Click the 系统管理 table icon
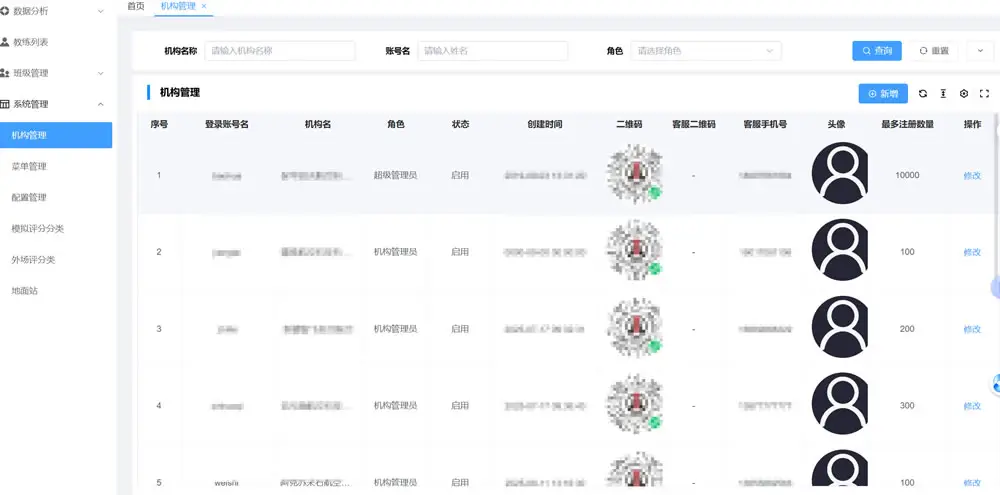 4,104
